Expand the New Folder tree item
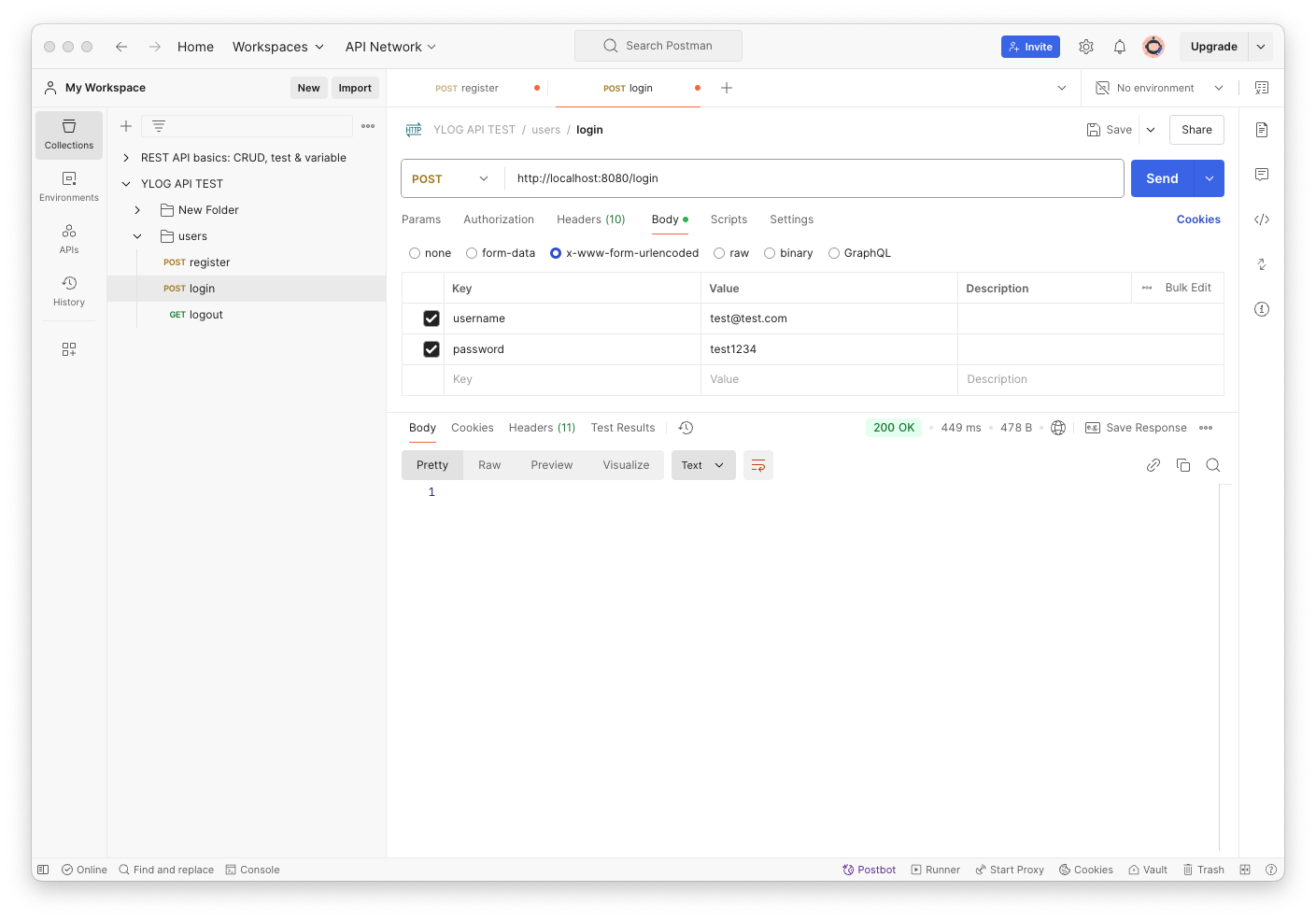Screen dimensions: 1316x920 (x=137, y=210)
